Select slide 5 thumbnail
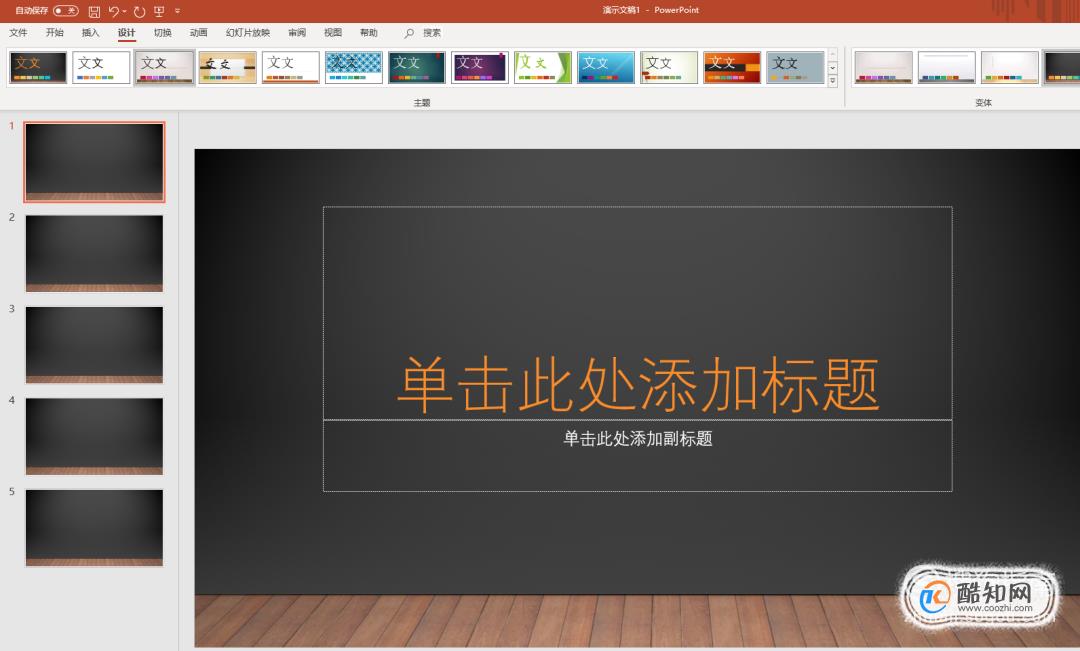 point(94,528)
